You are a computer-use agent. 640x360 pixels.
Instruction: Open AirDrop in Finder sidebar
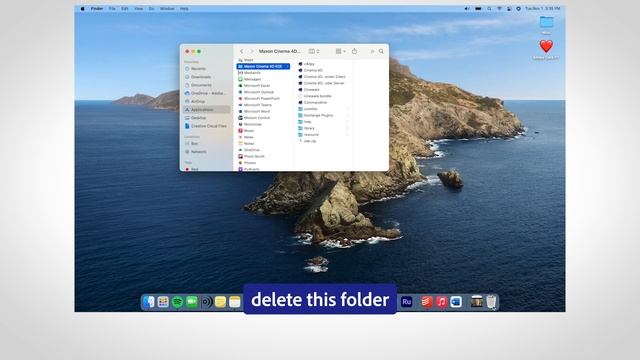point(198,101)
